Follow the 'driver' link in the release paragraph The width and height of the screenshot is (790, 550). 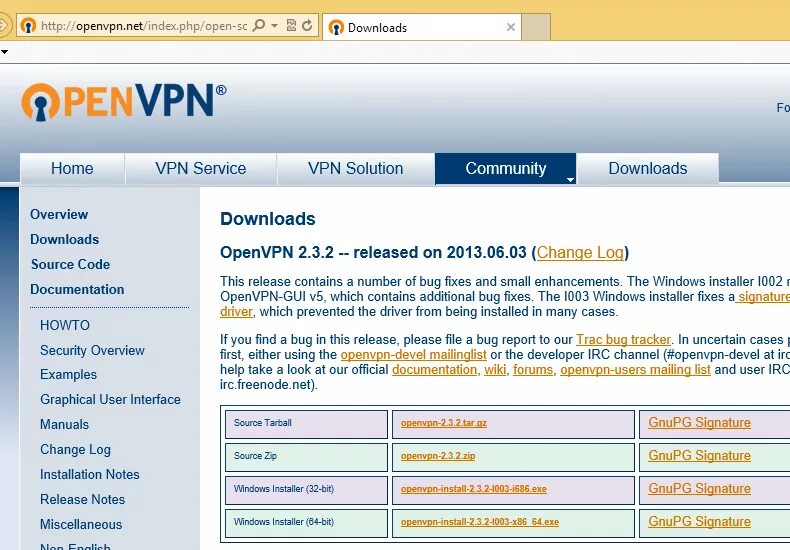236,312
